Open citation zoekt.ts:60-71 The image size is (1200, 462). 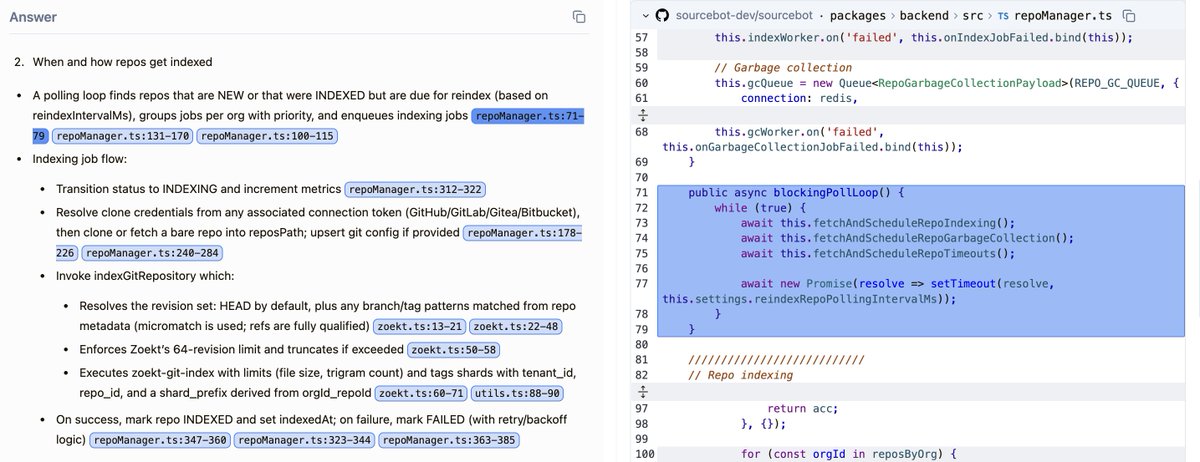(421, 394)
